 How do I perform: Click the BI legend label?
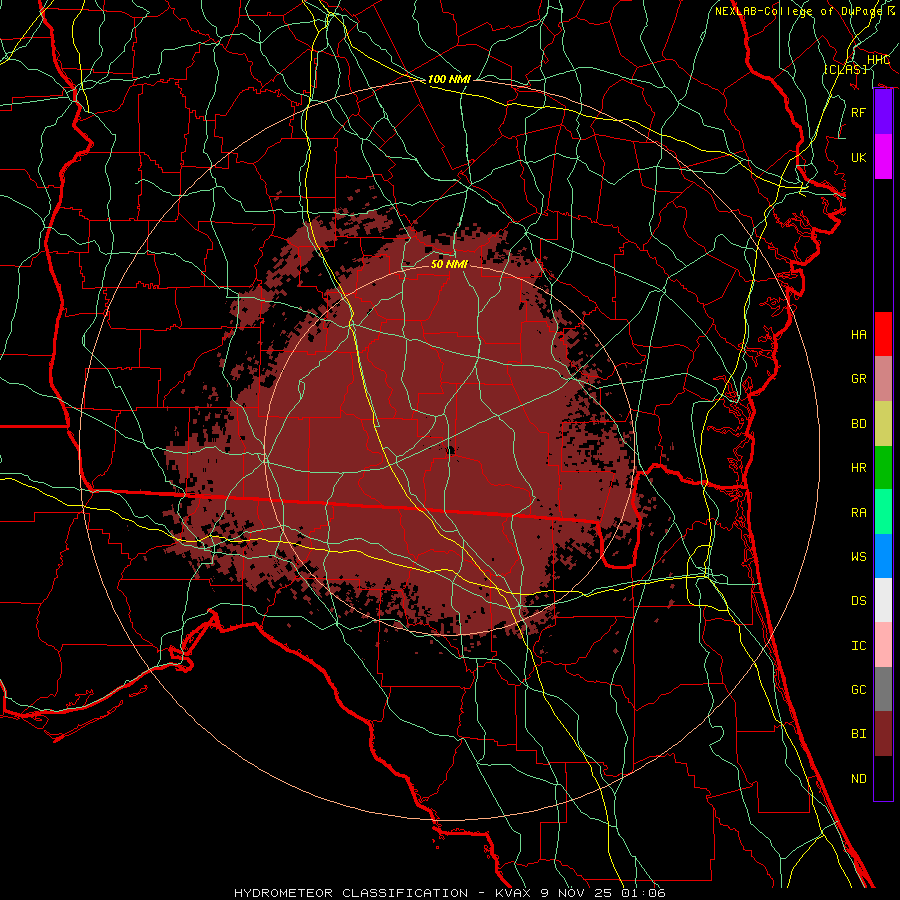858,734
